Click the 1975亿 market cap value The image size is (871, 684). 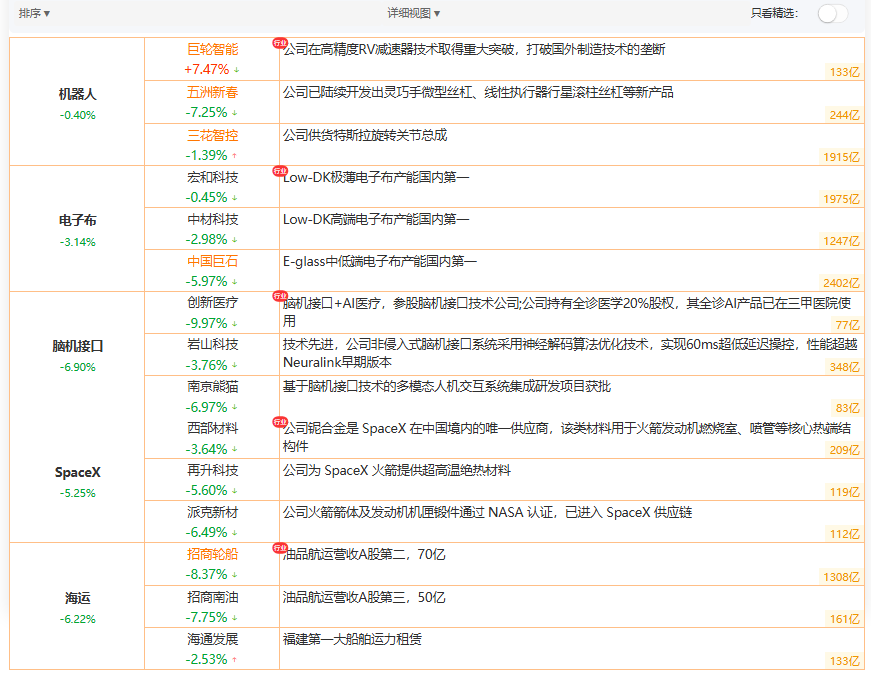(842, 199)
